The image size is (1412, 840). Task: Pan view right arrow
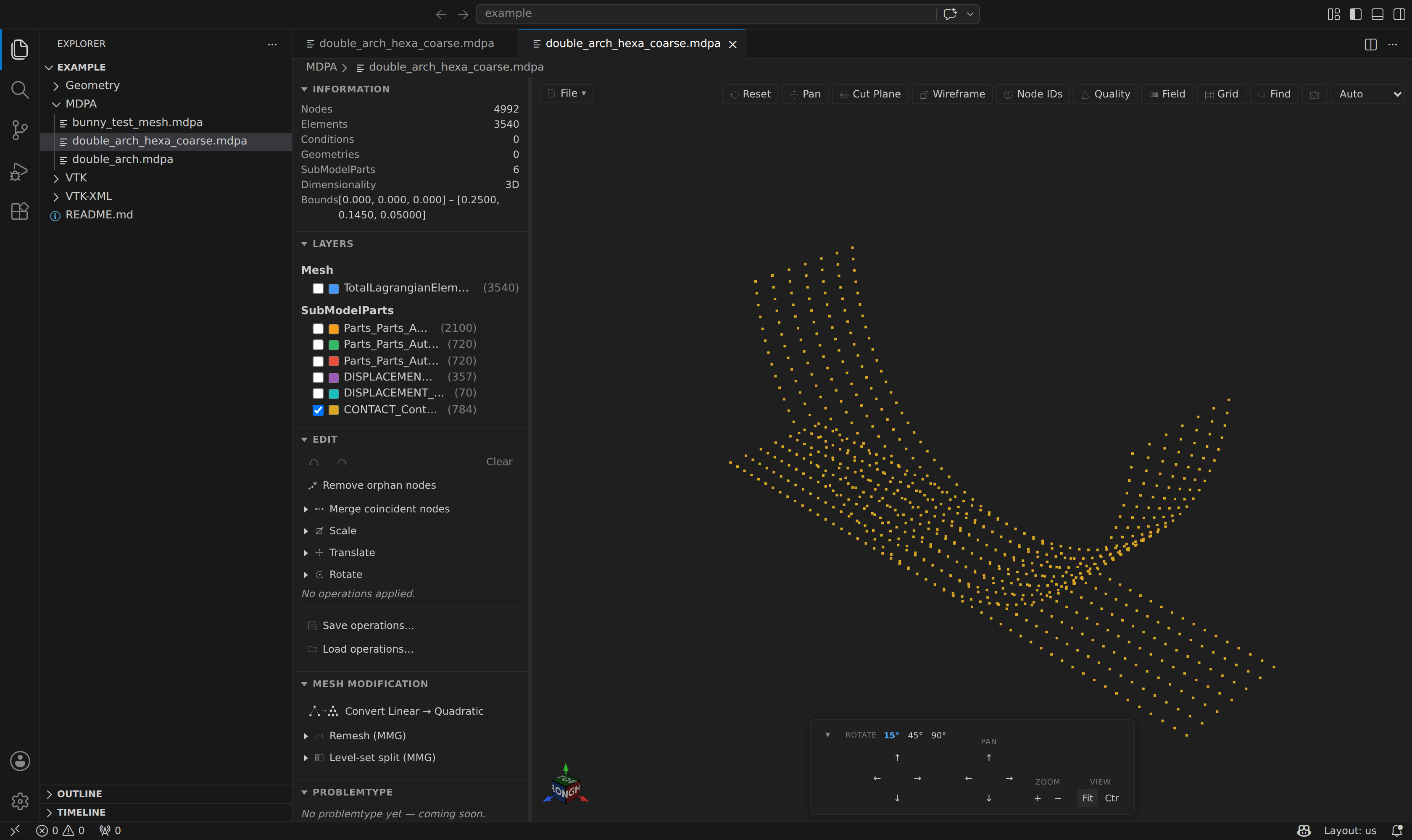[1009, 778]
